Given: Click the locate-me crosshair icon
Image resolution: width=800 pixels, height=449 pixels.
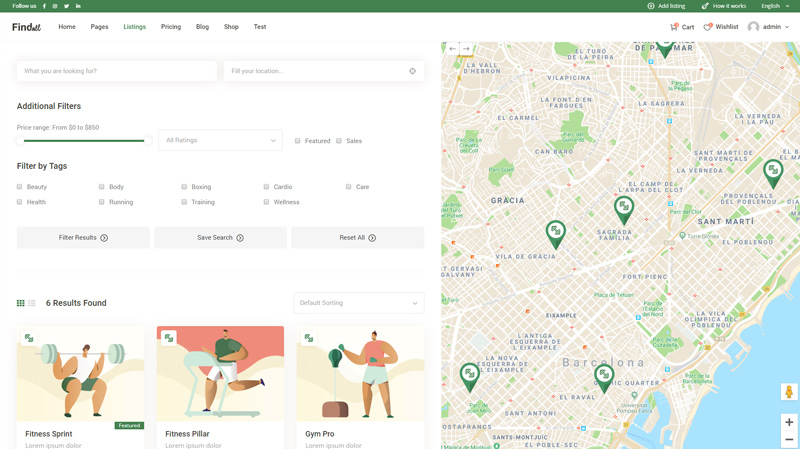Looking at the screenshot, I should click(x=412, y=71).
